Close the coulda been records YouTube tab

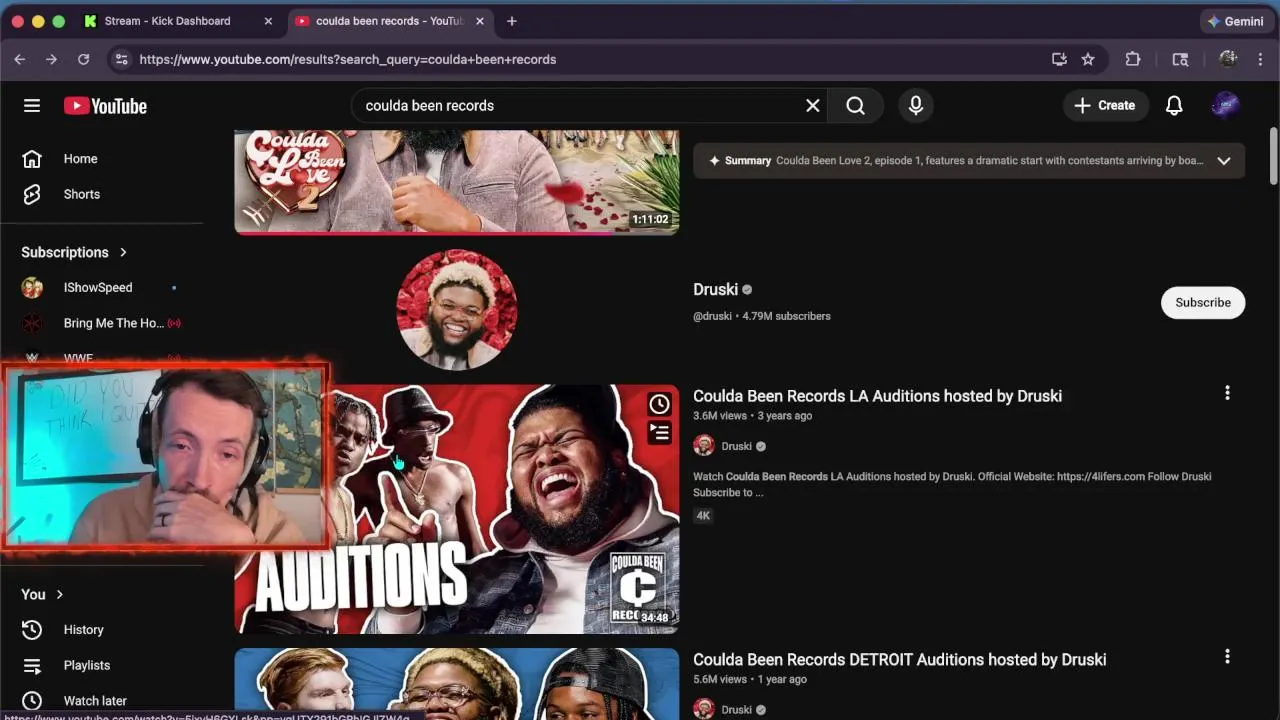tap(479, 21)
